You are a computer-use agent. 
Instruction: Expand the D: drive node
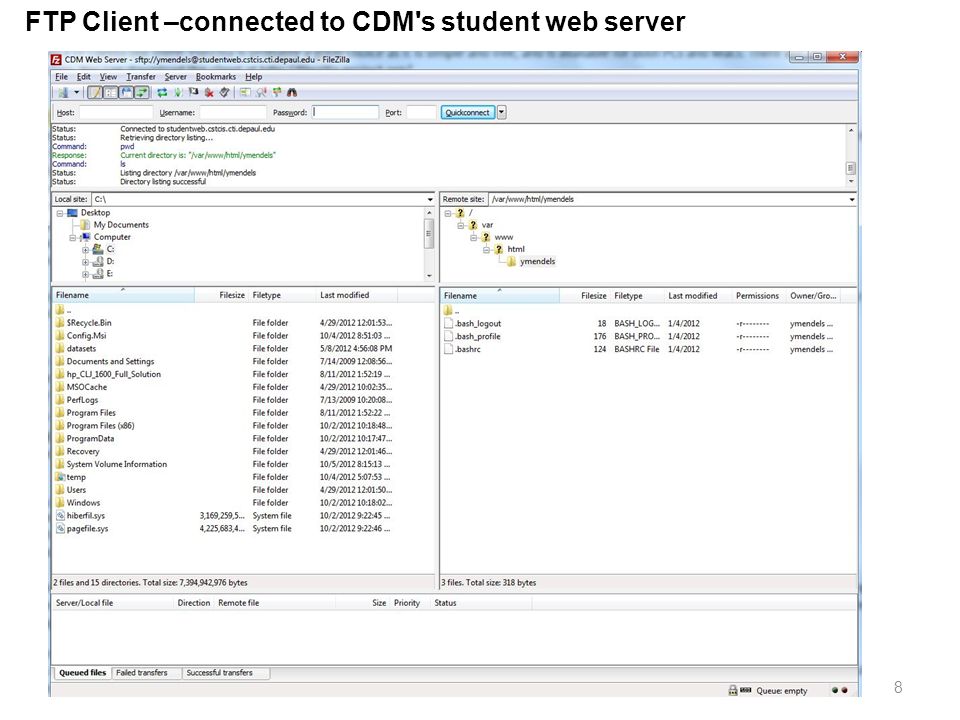click(86, 262)
